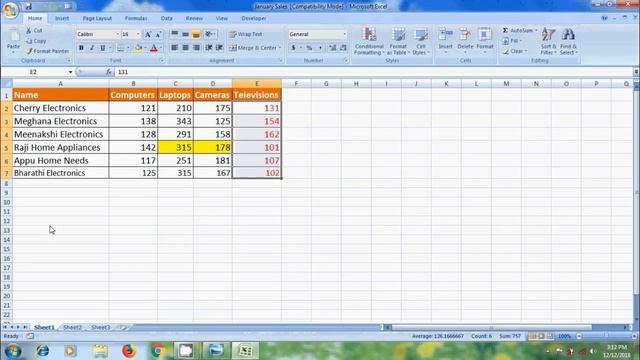Open the Insert ribbon tab

click(62, 18)
